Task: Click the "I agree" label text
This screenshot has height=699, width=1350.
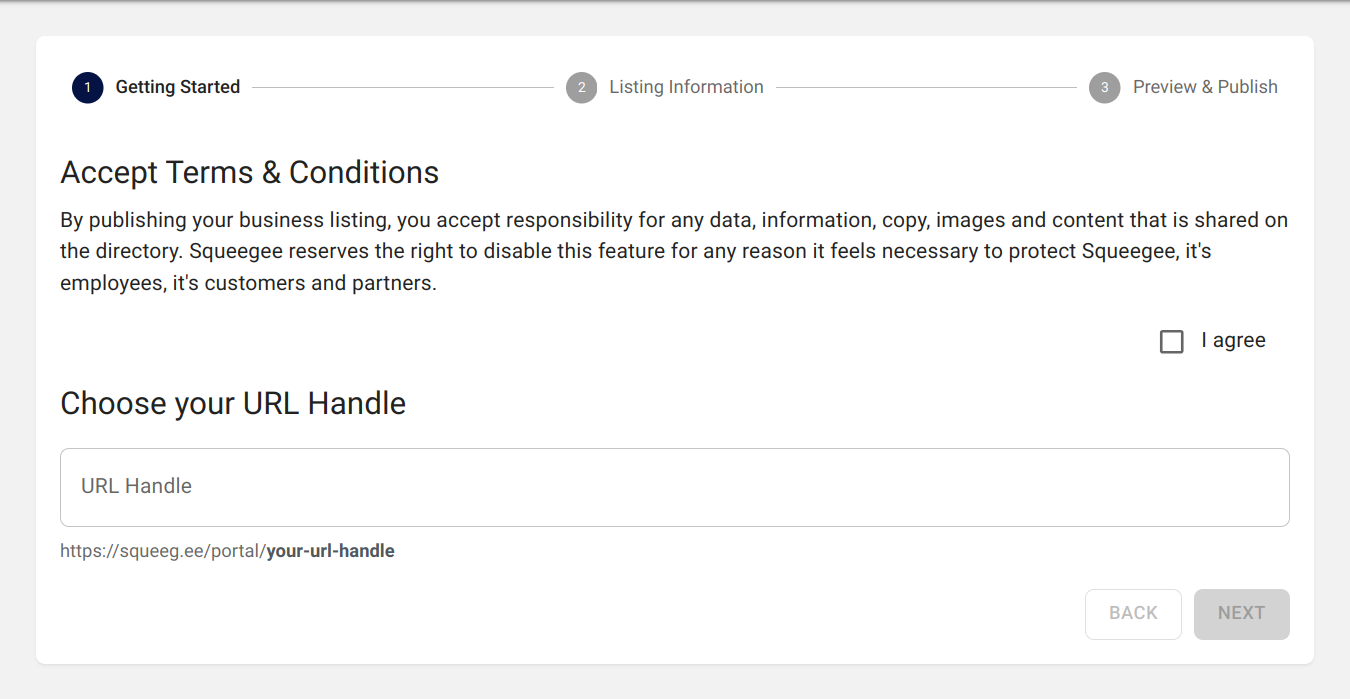Action: (x=1233, y=341)
